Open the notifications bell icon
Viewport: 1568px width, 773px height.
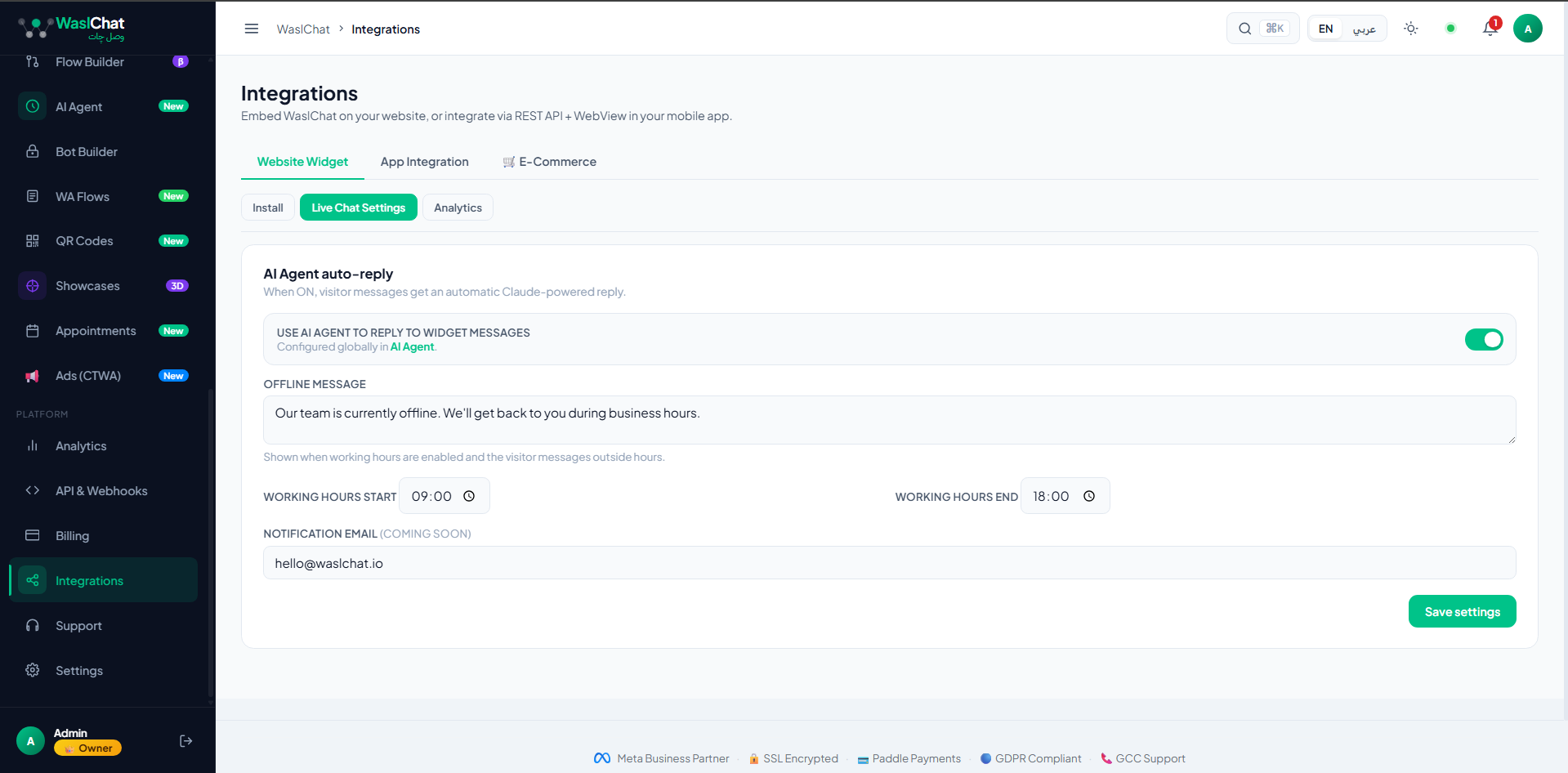1490,29
